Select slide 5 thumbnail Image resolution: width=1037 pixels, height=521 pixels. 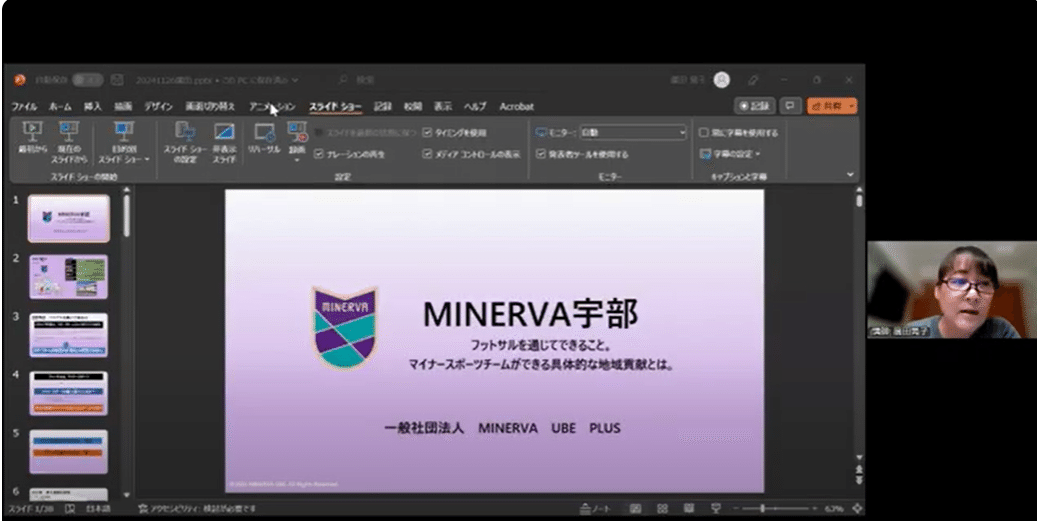[69, 452]
